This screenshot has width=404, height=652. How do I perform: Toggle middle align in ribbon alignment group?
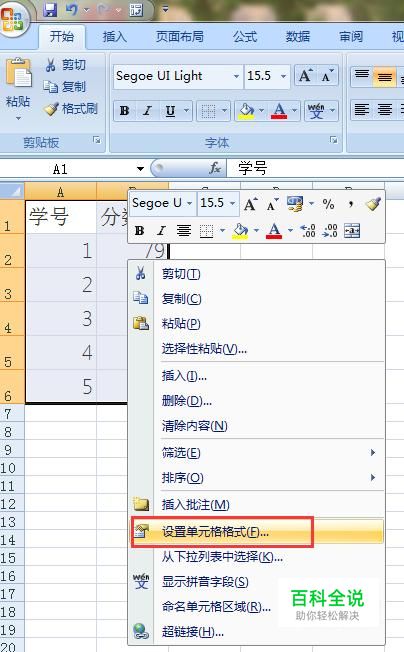click(384, 77)
